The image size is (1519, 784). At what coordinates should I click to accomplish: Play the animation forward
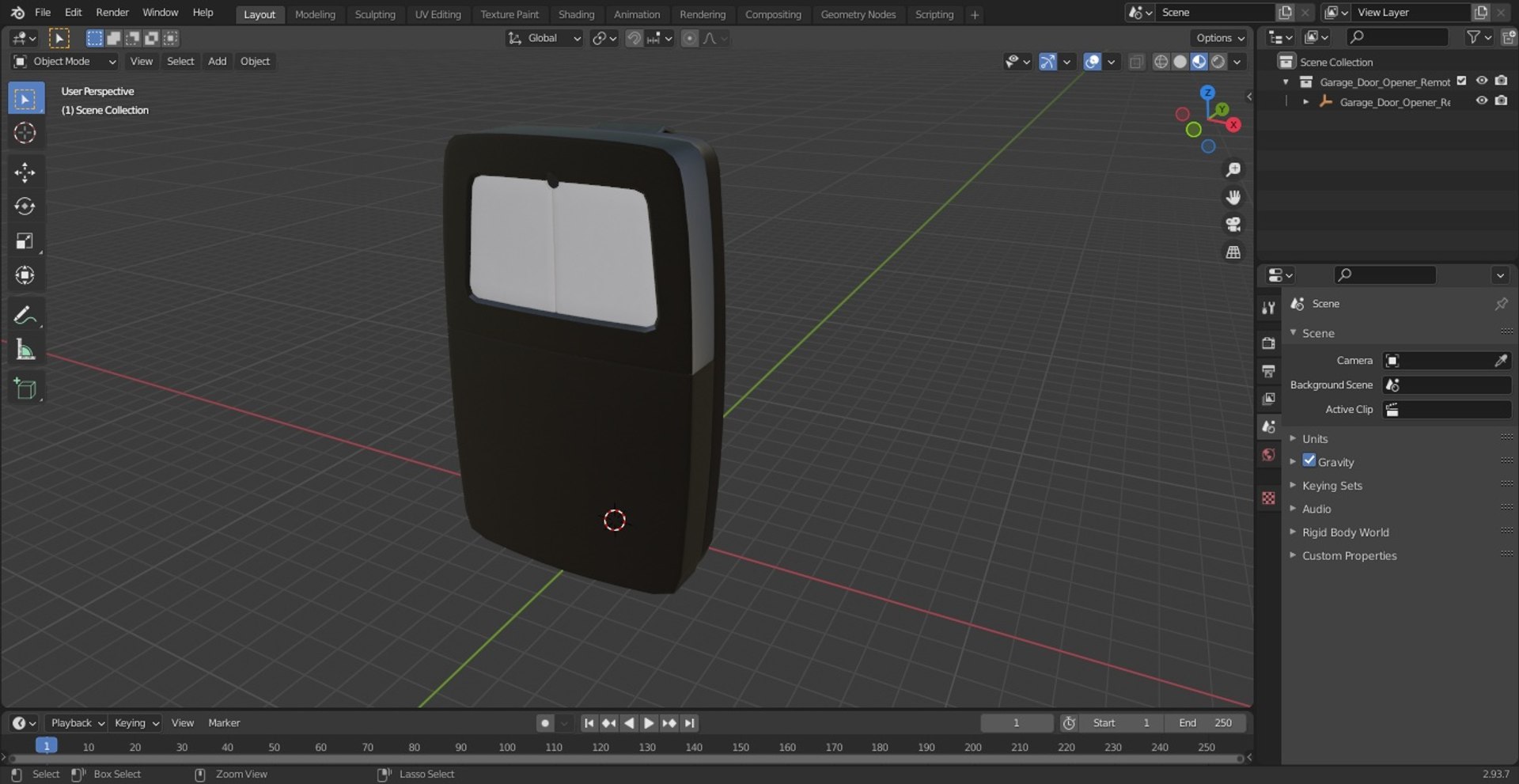(649, 722)
